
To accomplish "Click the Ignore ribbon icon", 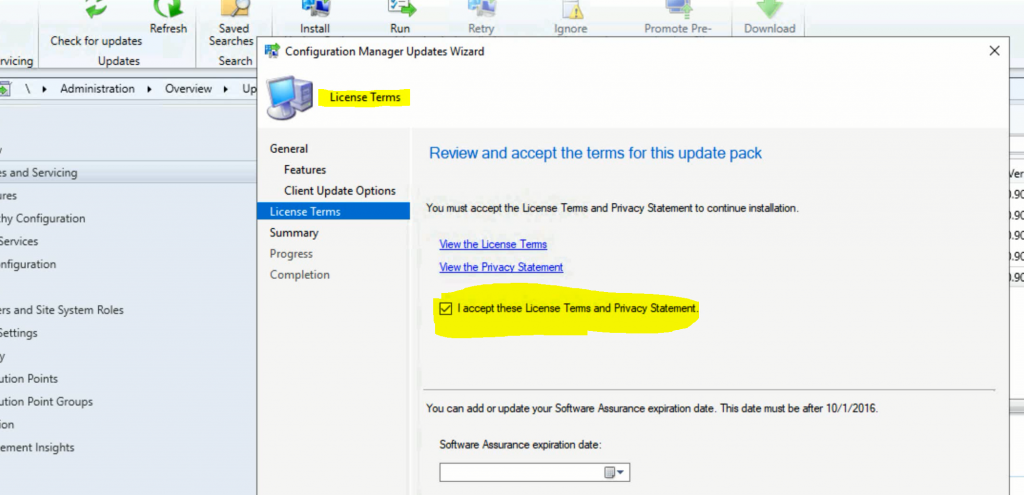I will (x=571, y=18).
